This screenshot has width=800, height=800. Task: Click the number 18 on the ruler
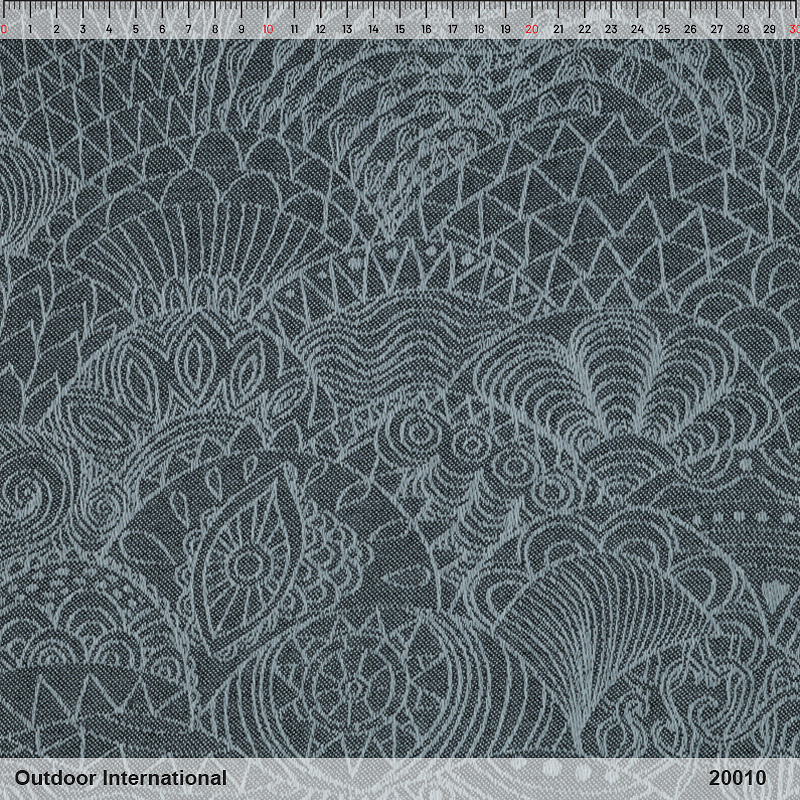479,29
